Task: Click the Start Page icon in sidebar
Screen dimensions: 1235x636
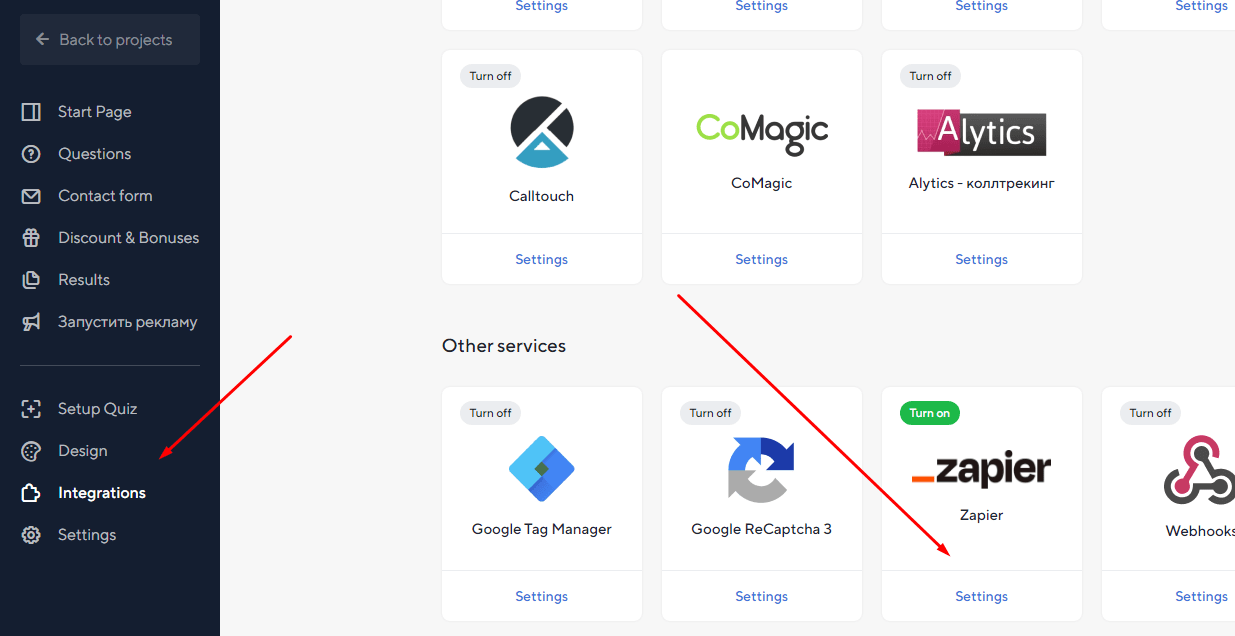Action: tap(31, 112)
